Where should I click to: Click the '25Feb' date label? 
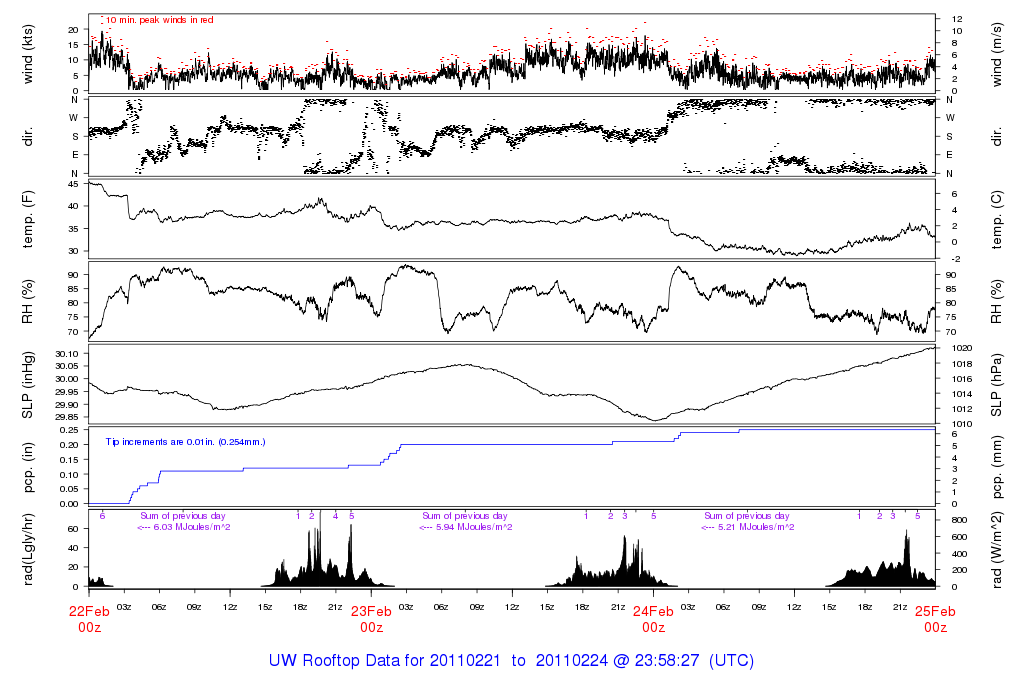[x=935, y=612]
